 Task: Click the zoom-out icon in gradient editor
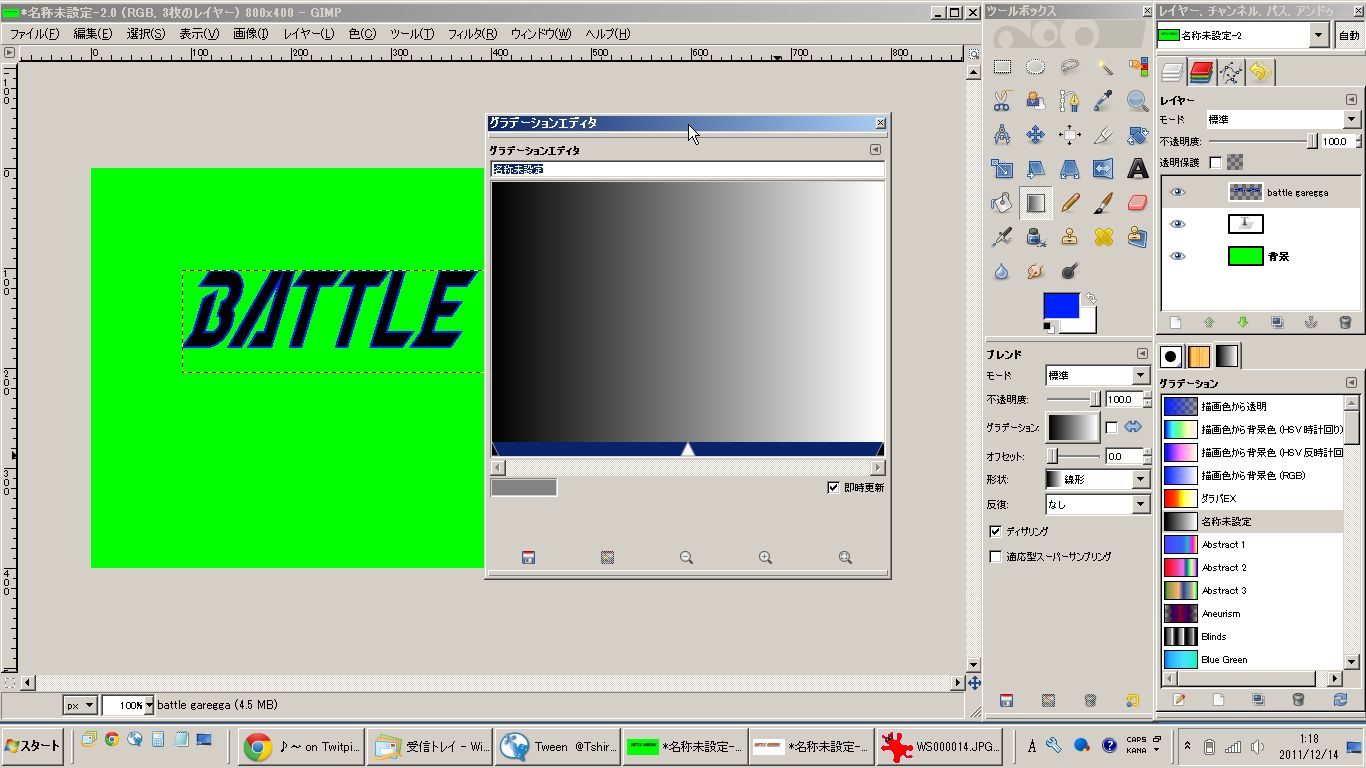[x=686, y=558]
